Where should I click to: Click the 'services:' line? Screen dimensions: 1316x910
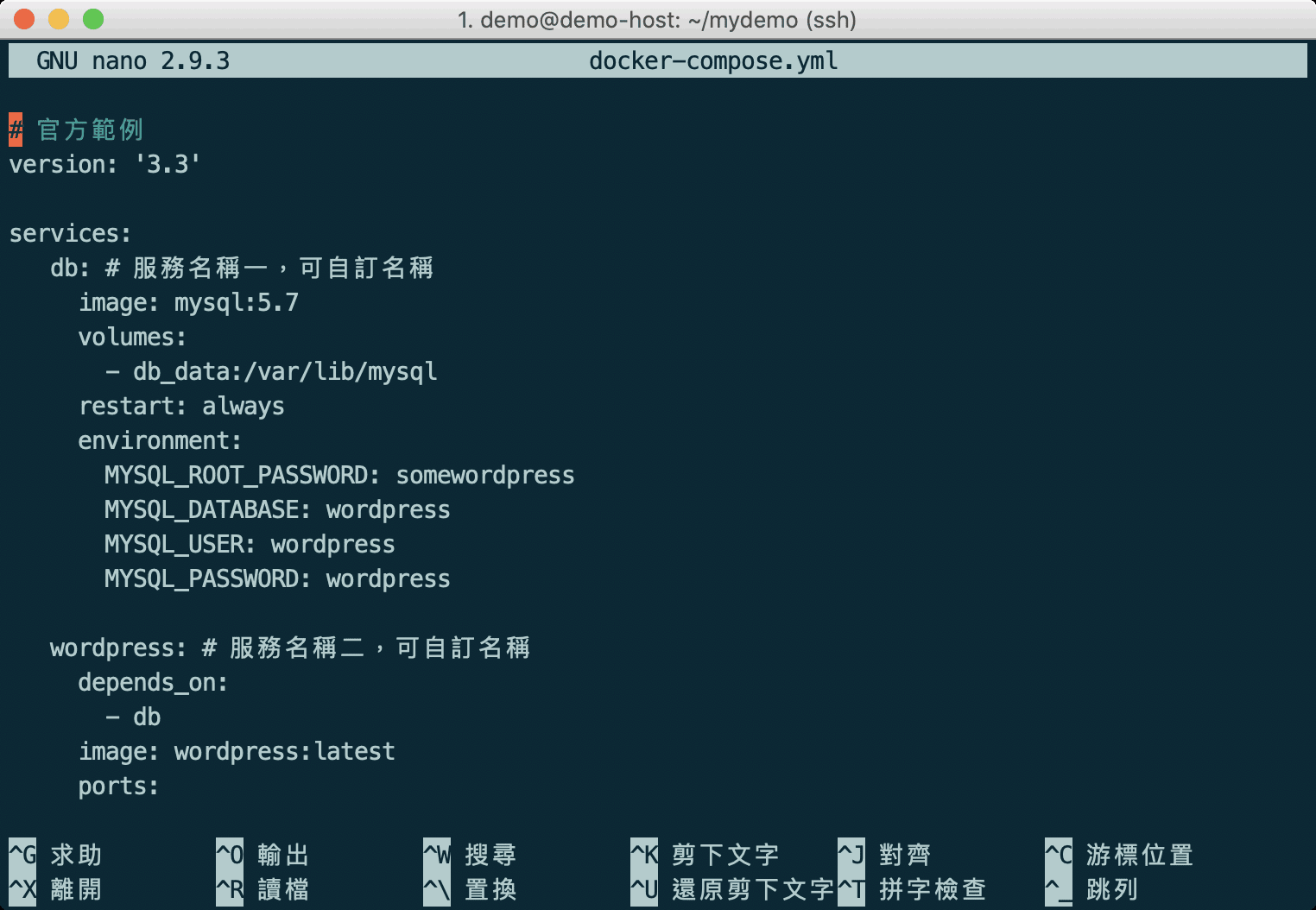[x=70, y=233]
